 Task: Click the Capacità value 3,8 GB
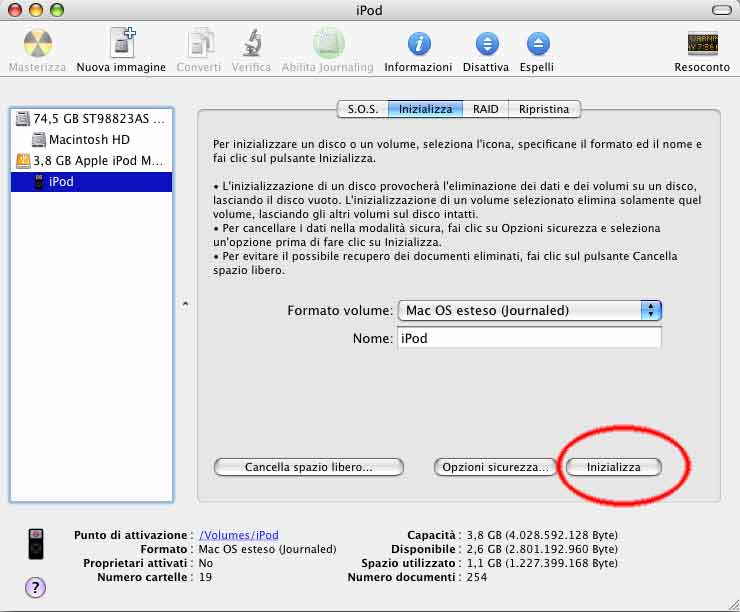(542, 535)
